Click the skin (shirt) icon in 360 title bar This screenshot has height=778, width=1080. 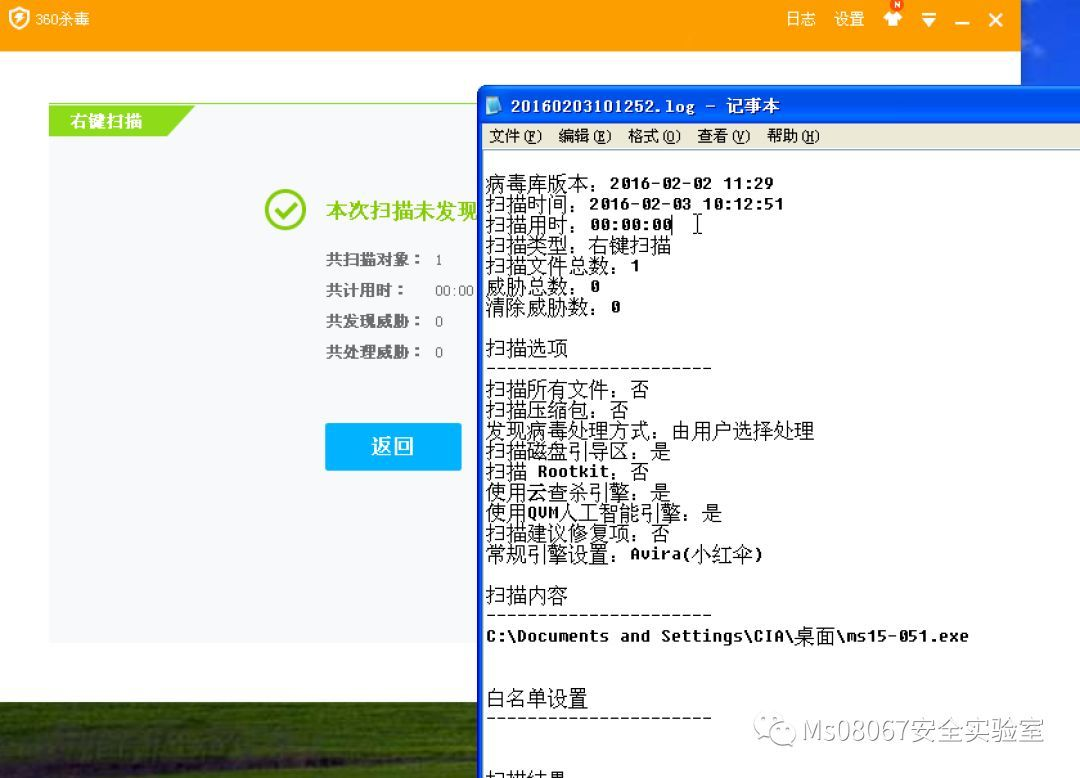click(x=893, y=19)
